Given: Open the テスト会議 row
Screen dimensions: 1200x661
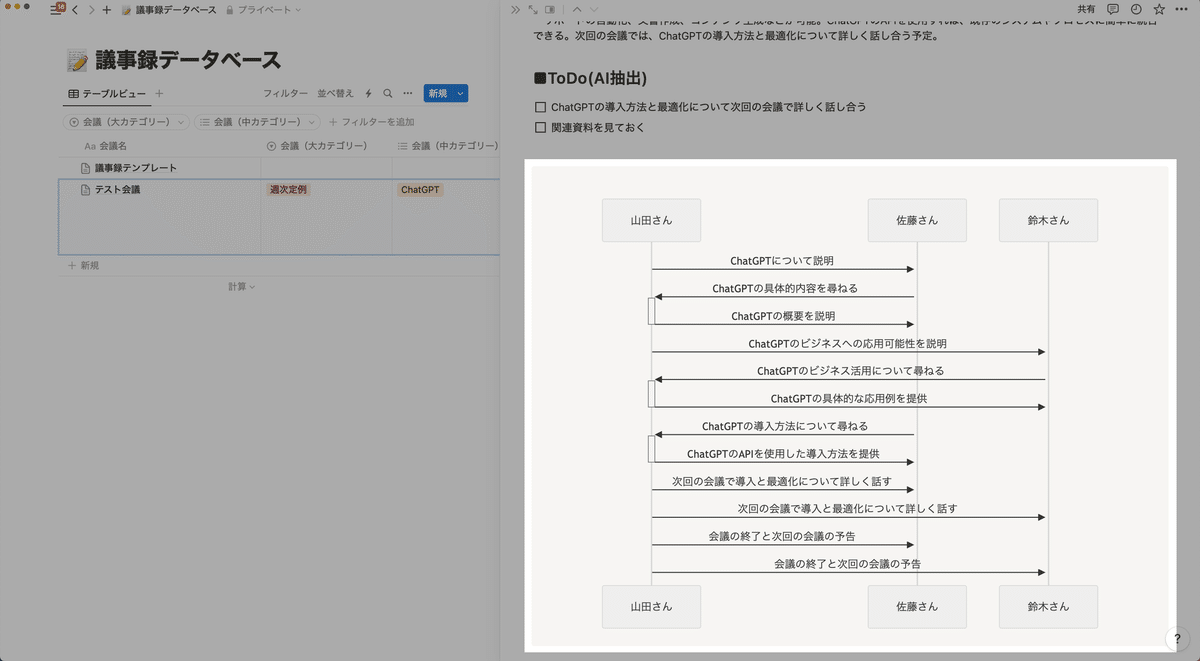Looking at the screenshot, I should [x=117, y=189].
